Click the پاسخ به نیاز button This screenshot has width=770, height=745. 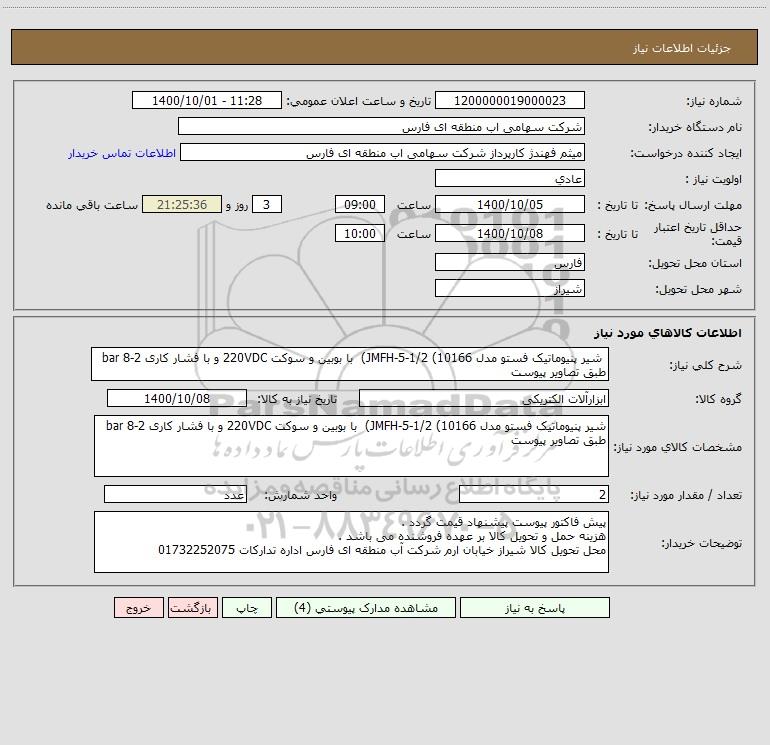(535, 608)
